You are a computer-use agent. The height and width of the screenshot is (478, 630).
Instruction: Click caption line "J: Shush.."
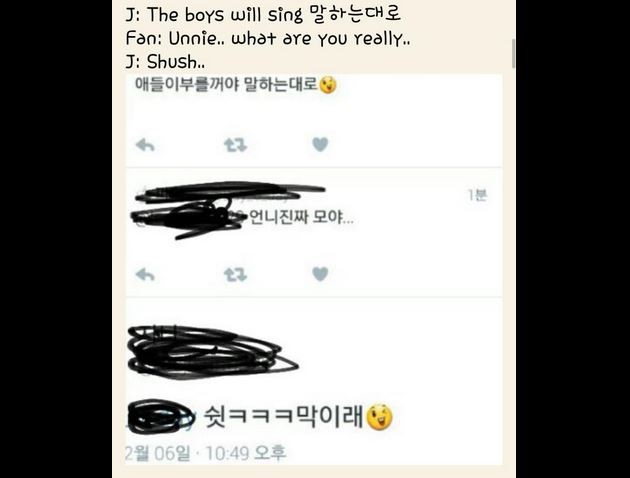coord(165,62)
